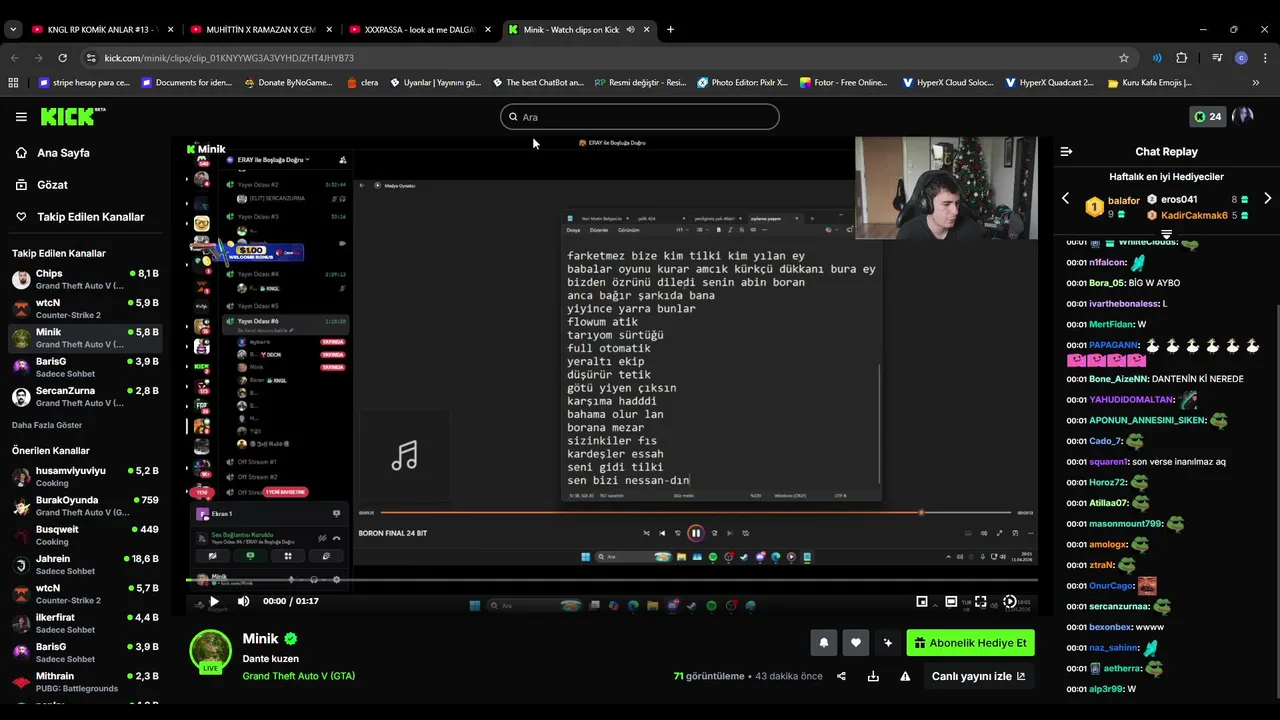Viewport: 1280px width, 720px height.
Task: Open the tab search dropdown
Action: 13,29
